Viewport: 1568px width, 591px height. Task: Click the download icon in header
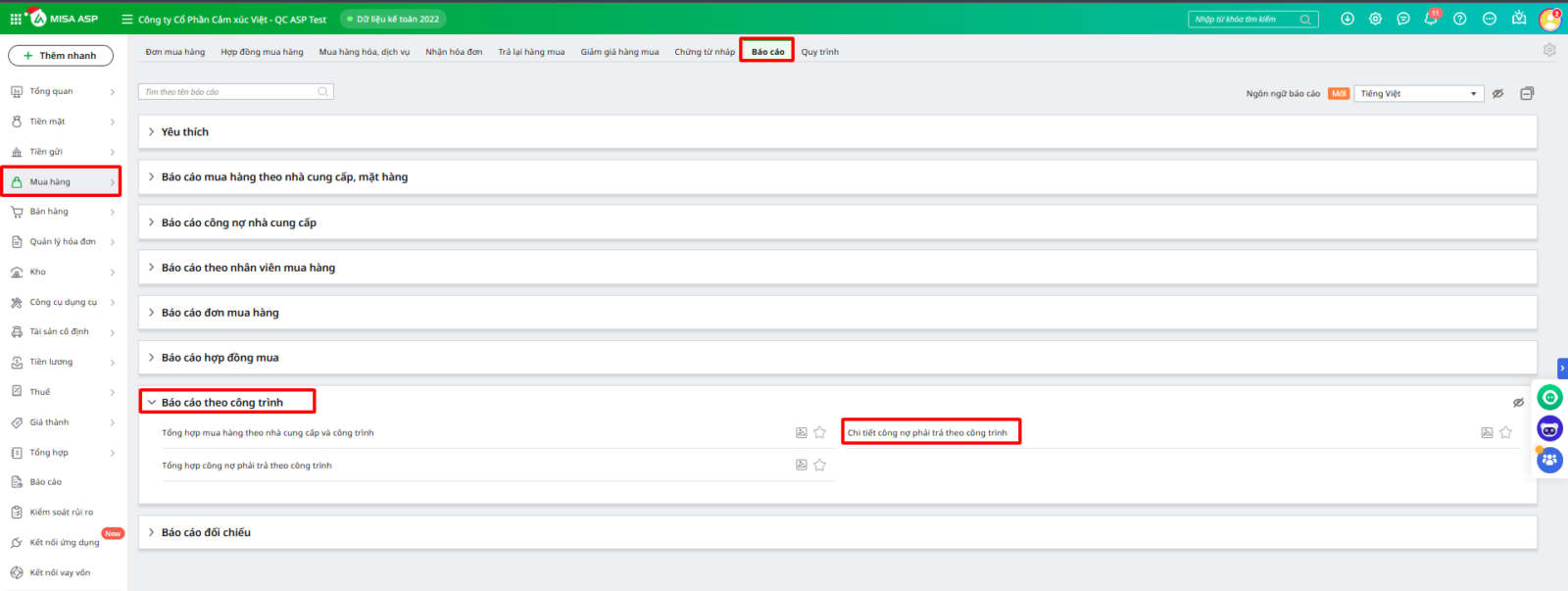[x=1347, y=19]
